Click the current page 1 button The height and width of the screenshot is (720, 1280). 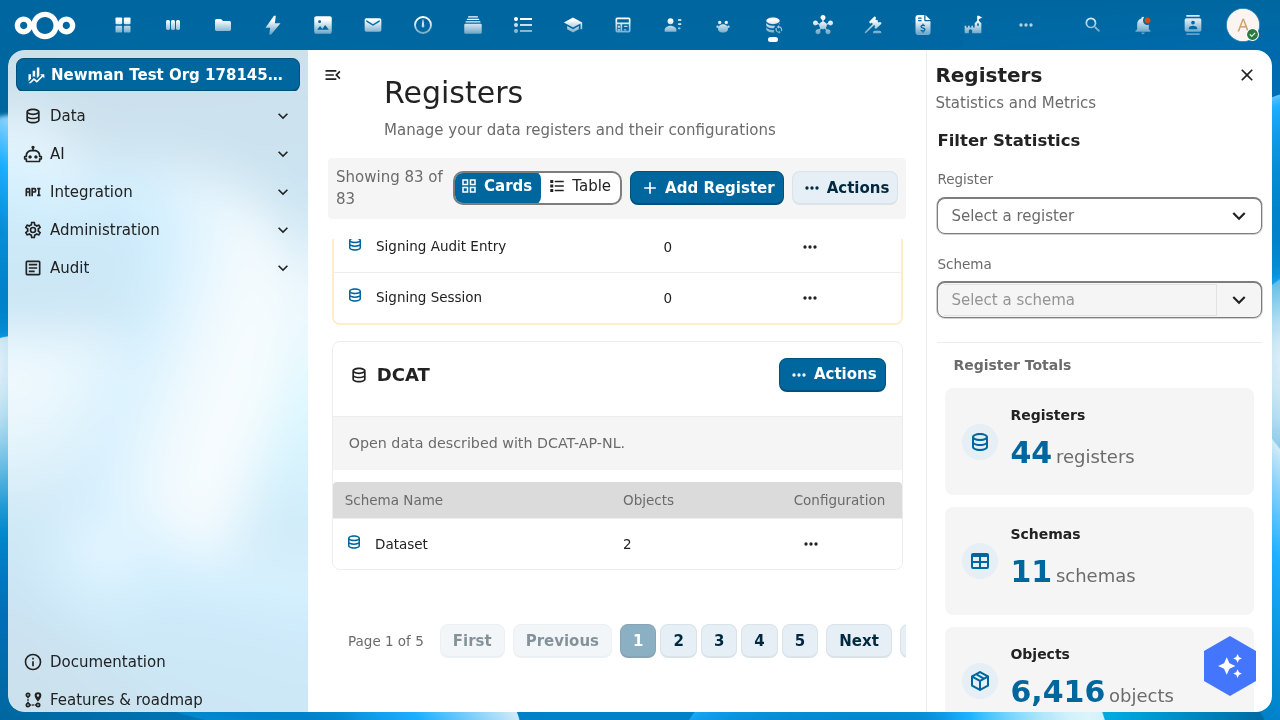(x=638, y=641)
